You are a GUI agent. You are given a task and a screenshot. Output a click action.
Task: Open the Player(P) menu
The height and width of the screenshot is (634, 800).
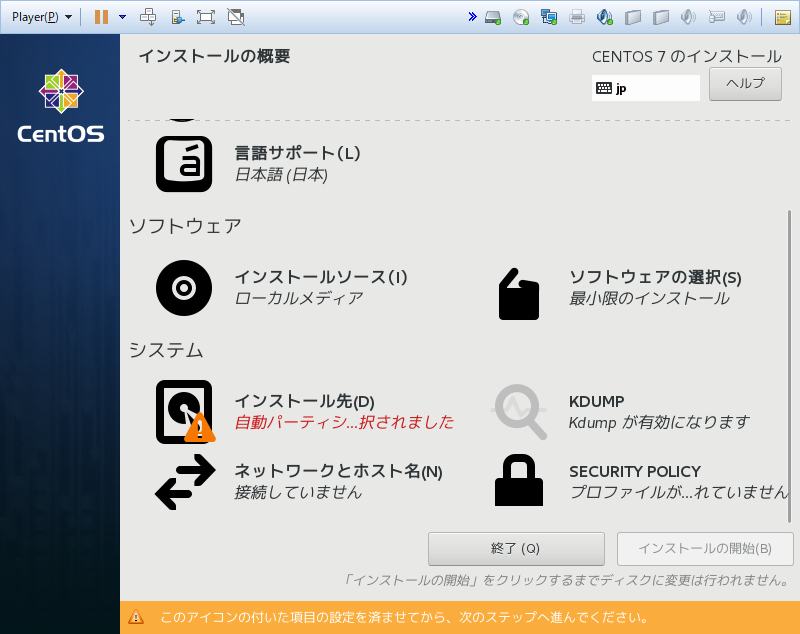click(x=41, y=17)
